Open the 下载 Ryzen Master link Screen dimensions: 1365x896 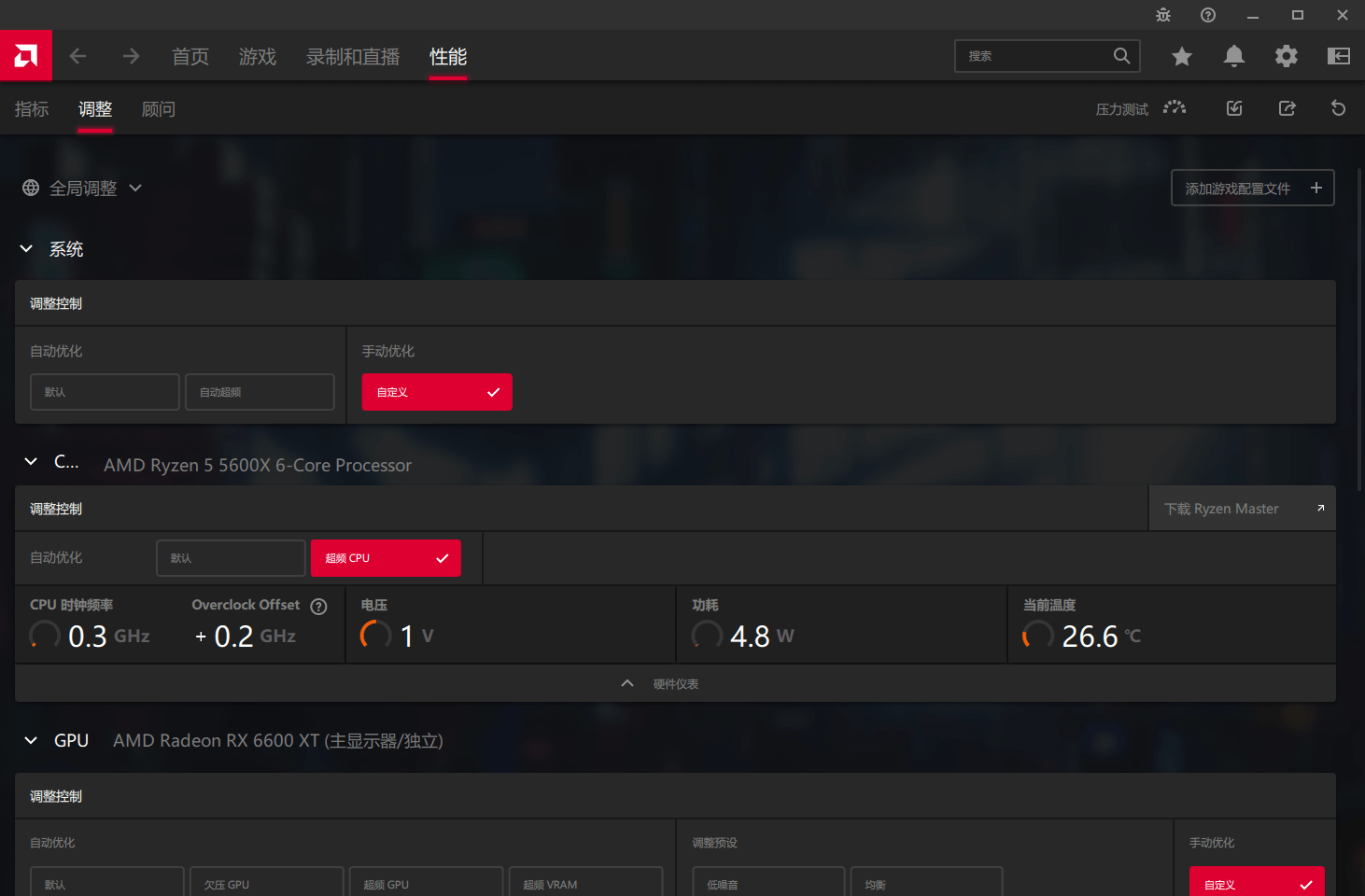[x=1242, y=508]
